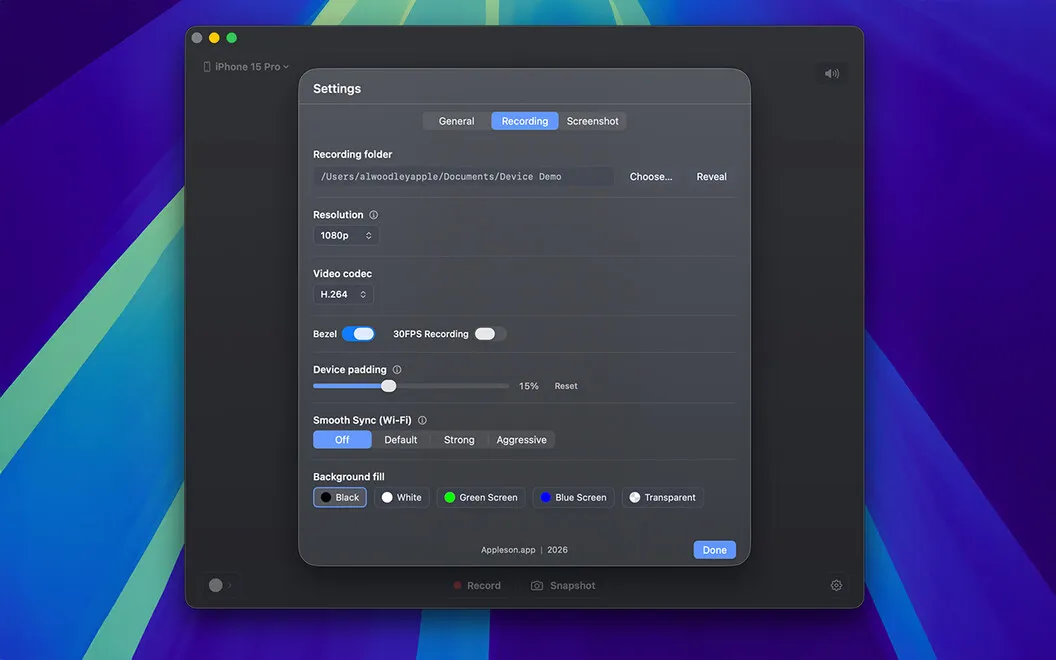Click the Snapshot button label
Screen dimensions: 1056x660
572,586
